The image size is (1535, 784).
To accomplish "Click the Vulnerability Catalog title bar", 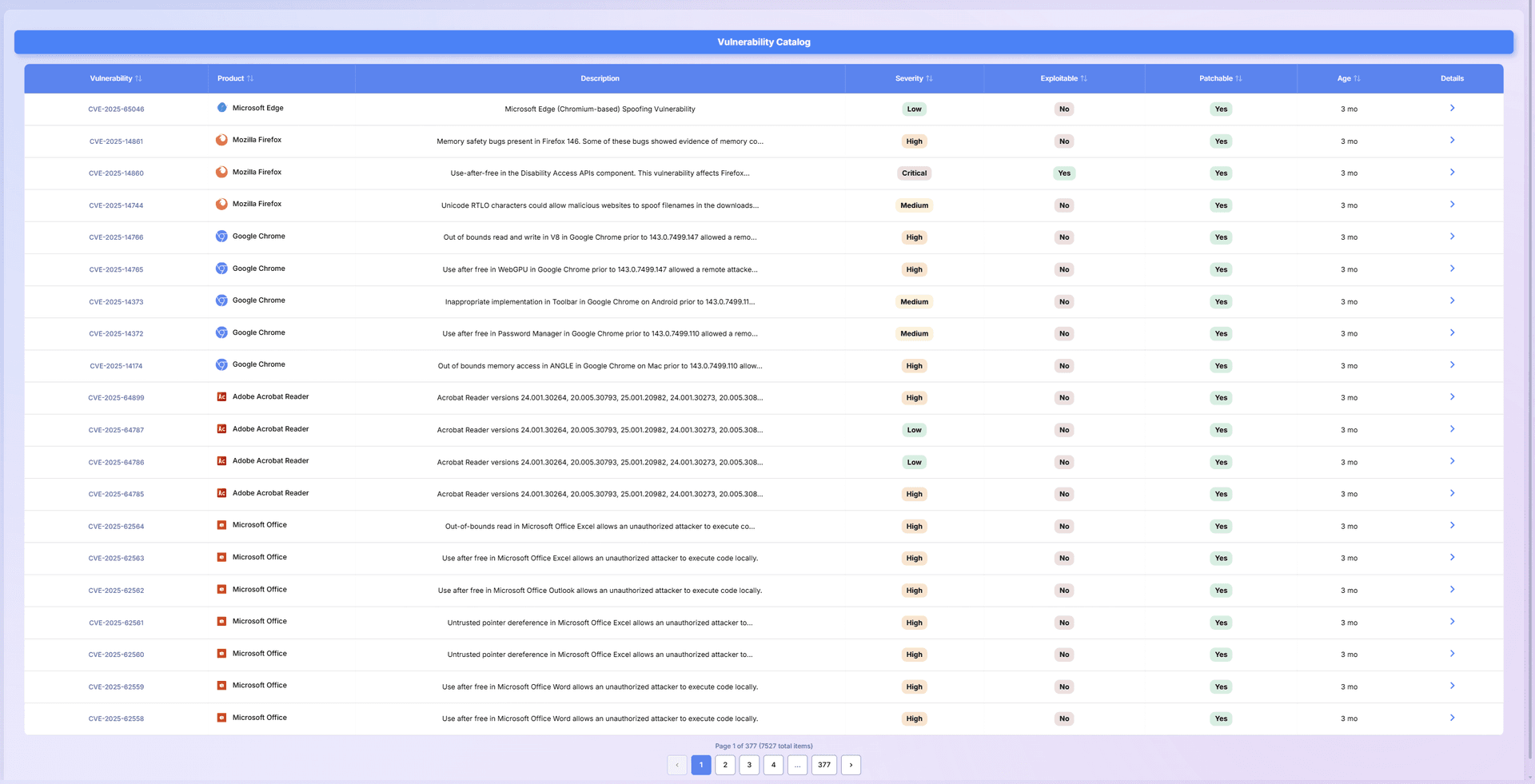I will point(764,42).
